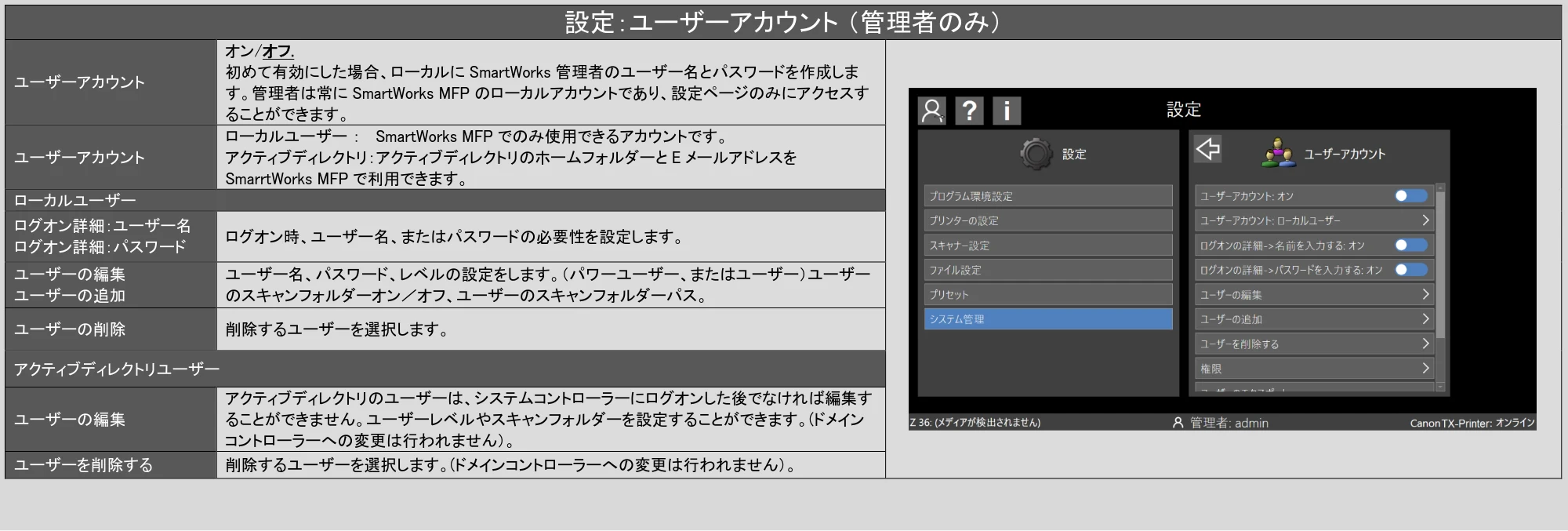Click the ユーザーアカウント panel heading text
This screenshot has height=531, width=1568.
tap(1344, 154)
